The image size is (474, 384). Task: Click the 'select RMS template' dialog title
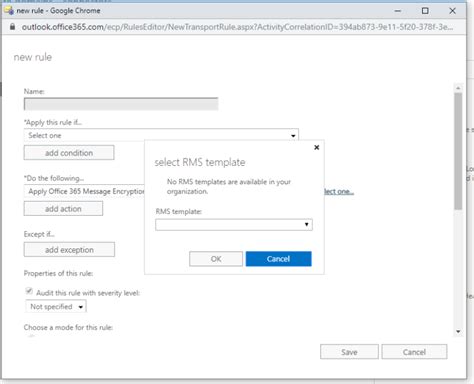[x=200, y=162]
